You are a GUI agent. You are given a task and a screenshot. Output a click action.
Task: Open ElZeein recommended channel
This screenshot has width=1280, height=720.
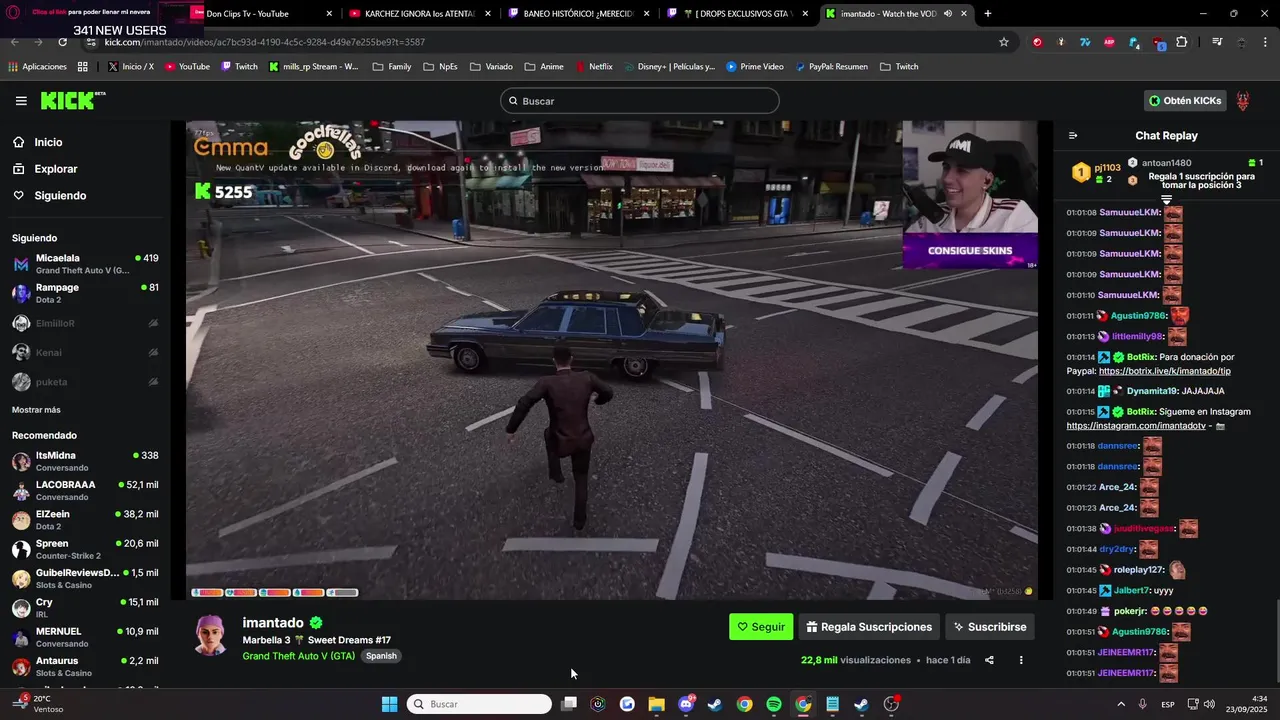click(85, 520)
